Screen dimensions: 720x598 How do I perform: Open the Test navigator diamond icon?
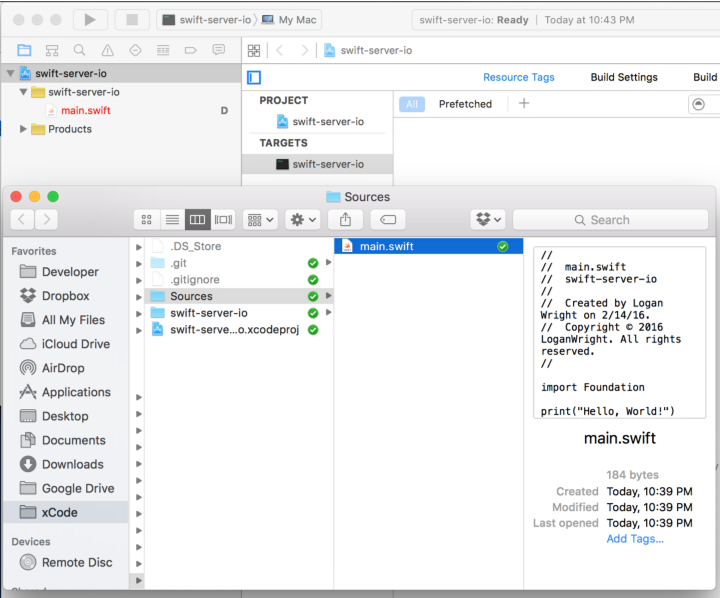pos(135,50)
